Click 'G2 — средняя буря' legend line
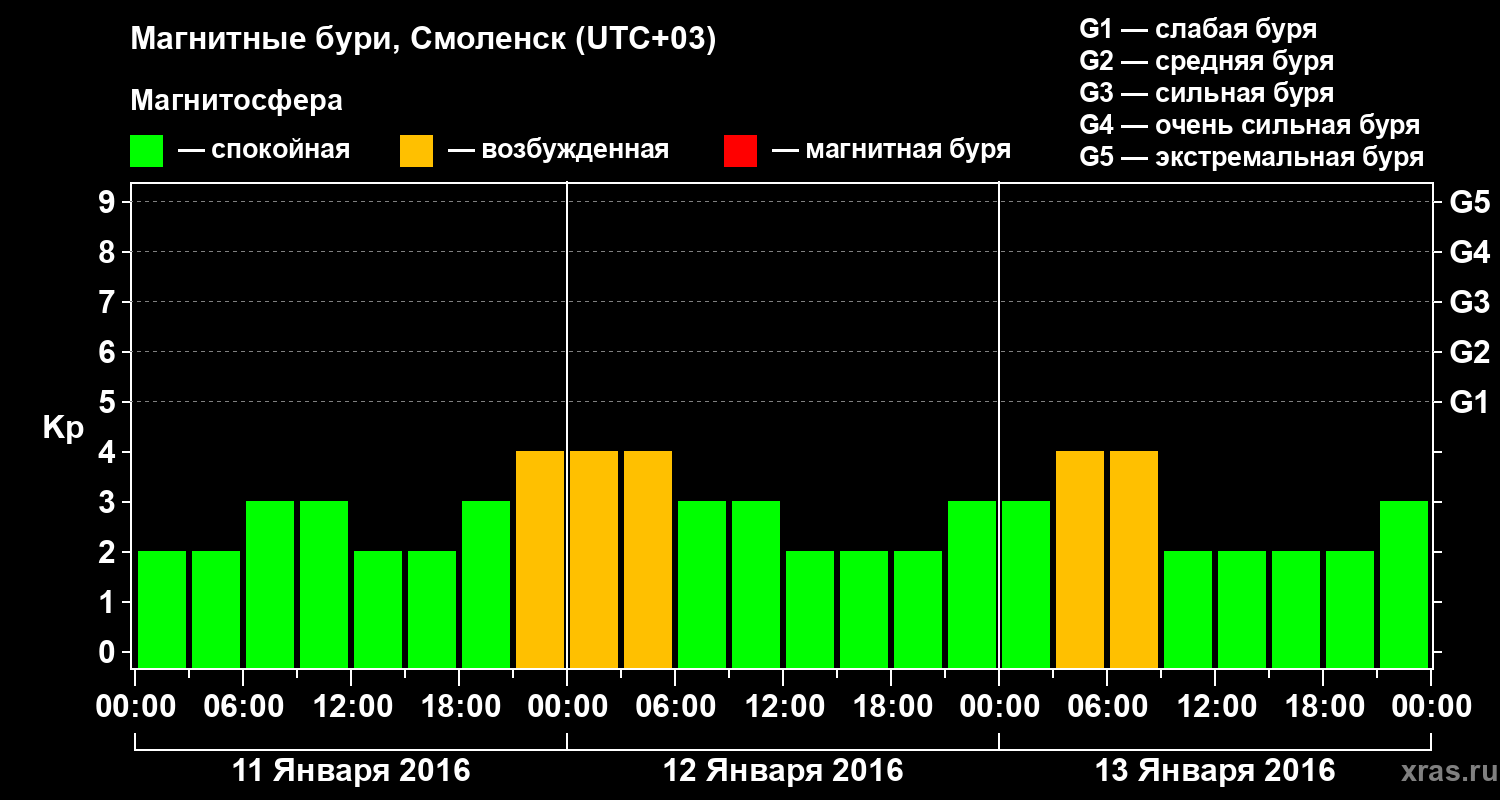The image size is (1500, 800). [x=1206, y=61]
